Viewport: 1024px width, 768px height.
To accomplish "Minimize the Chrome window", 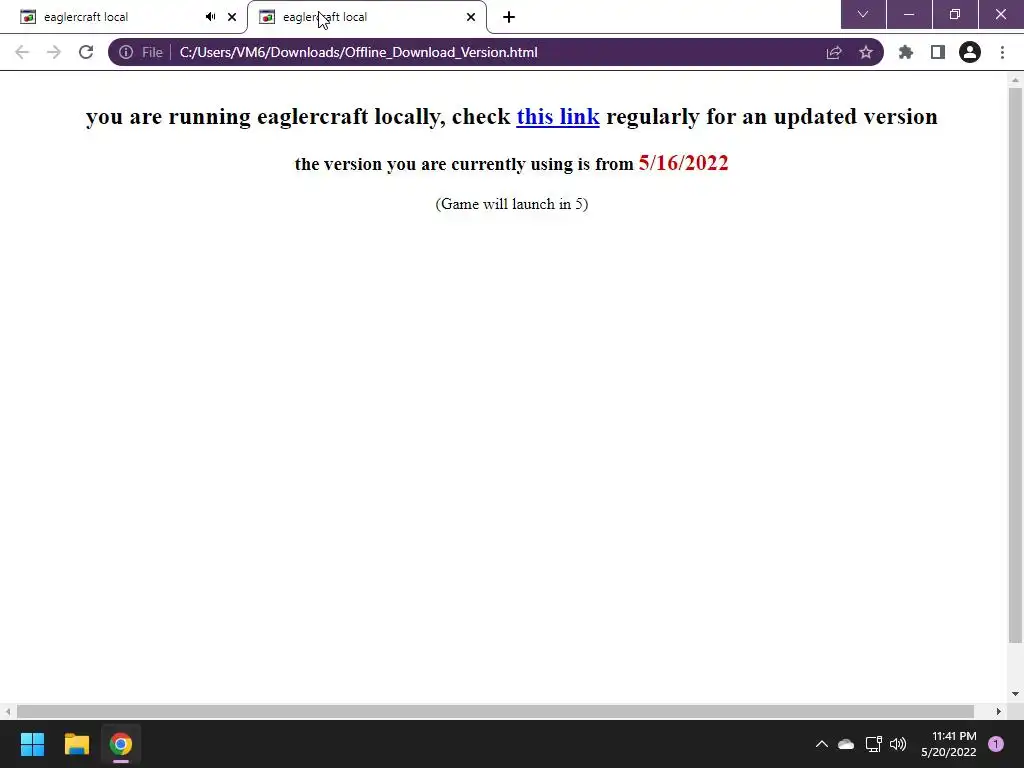I will coord(909,14).
